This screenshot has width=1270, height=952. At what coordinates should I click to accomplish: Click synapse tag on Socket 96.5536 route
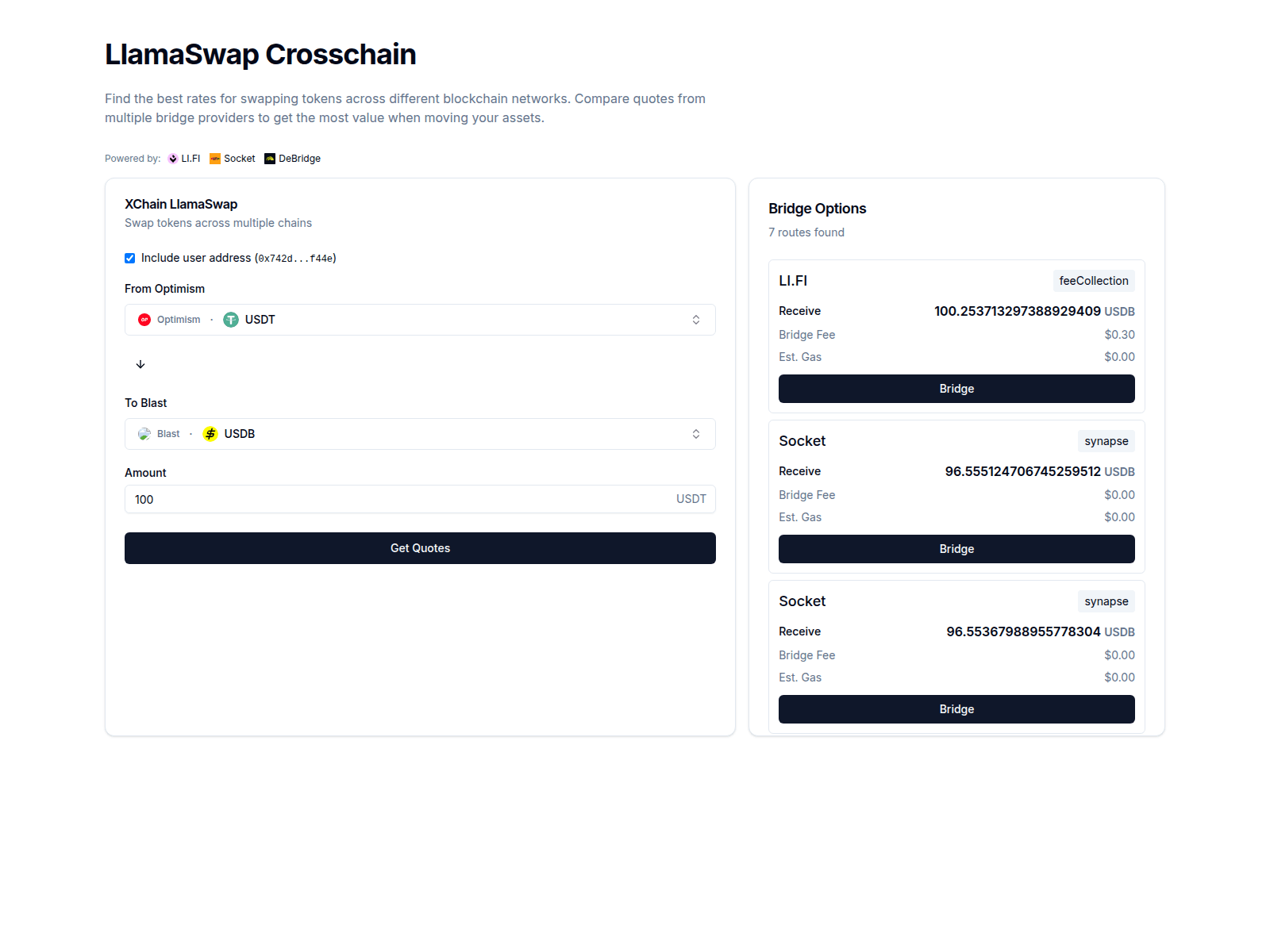coord(1106,601)
